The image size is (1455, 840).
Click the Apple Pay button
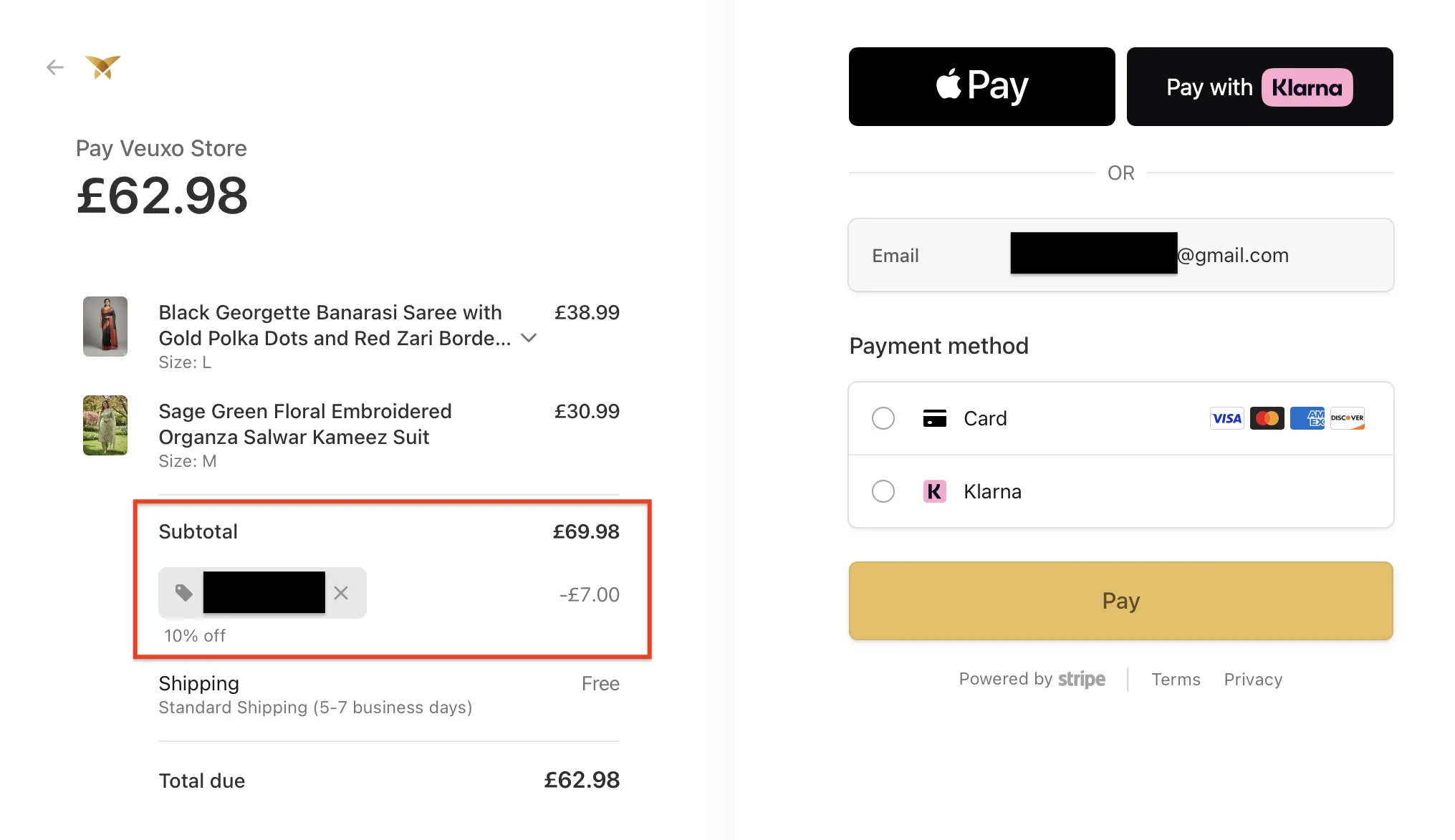pyautogui.click(x=981, y=86)
